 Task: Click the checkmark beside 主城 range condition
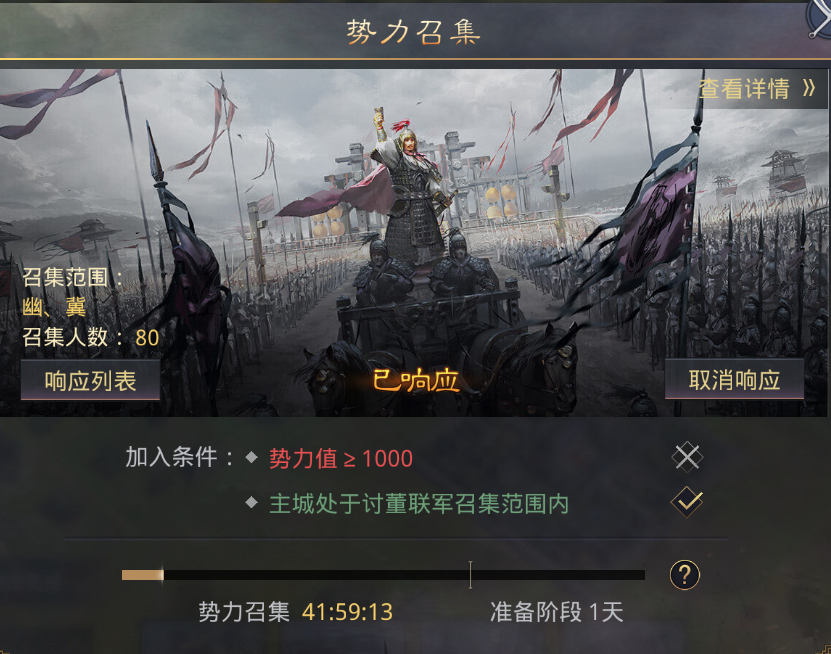[686, 501]
